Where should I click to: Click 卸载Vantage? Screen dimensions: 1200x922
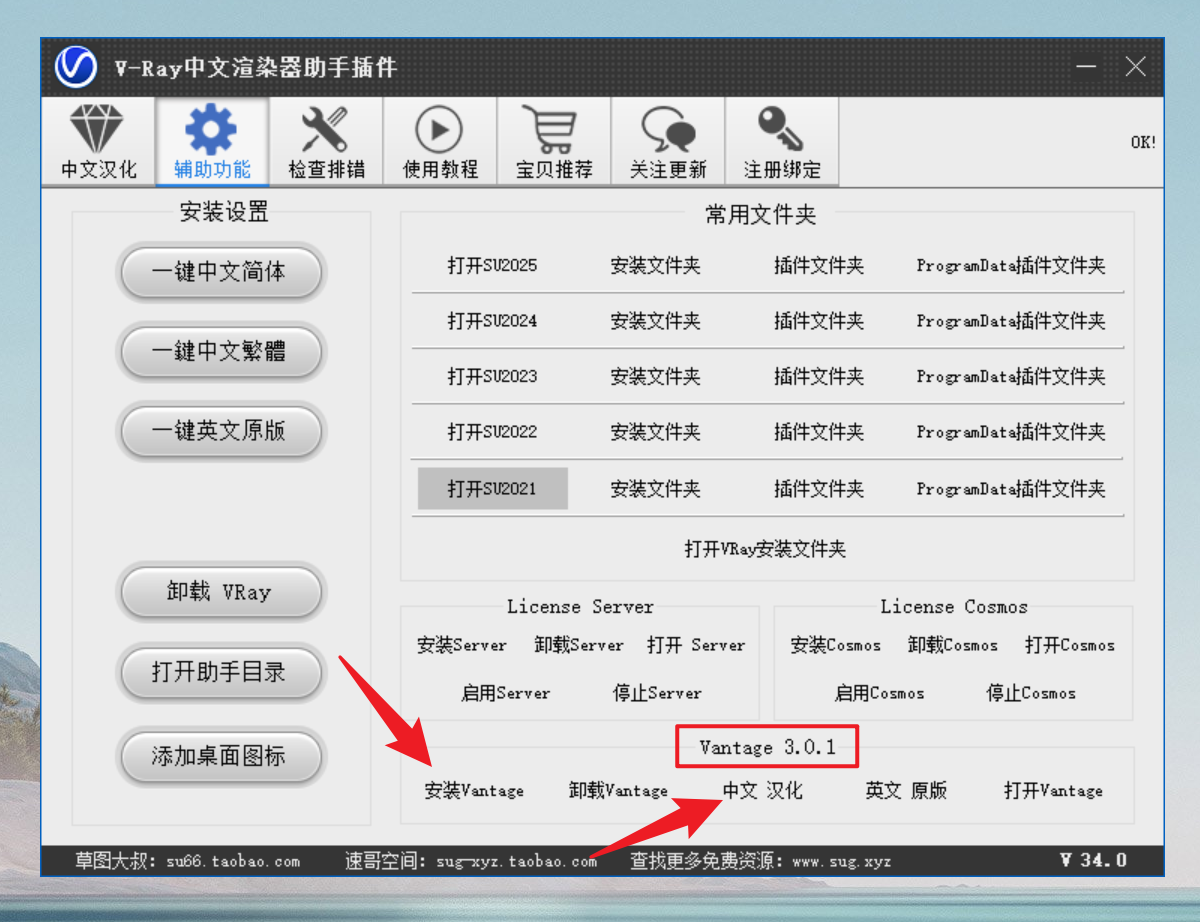[619, 791]
